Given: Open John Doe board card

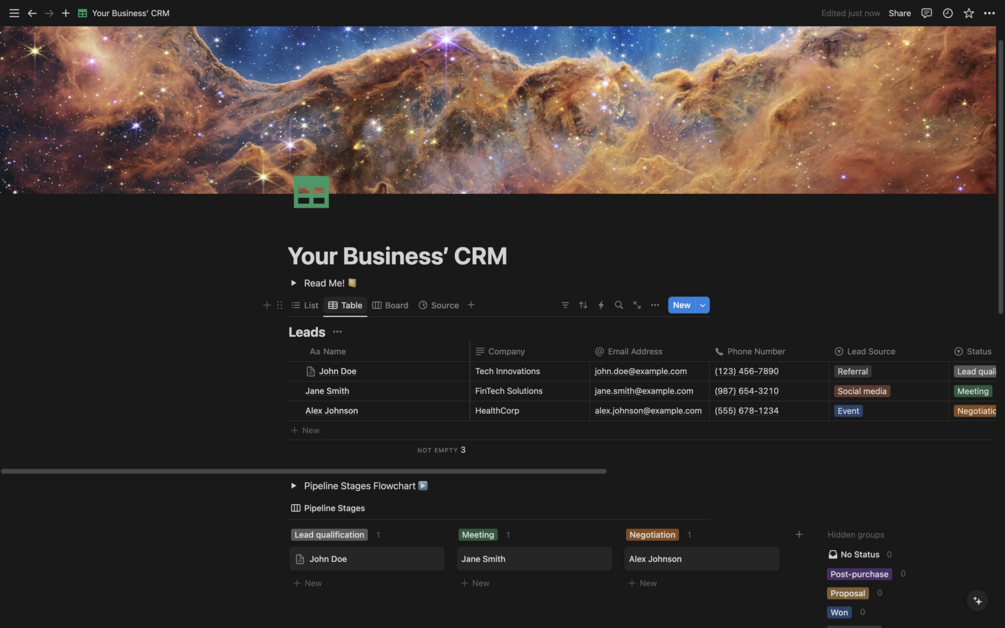Looking at the screenshot, I should click(367, 559).
